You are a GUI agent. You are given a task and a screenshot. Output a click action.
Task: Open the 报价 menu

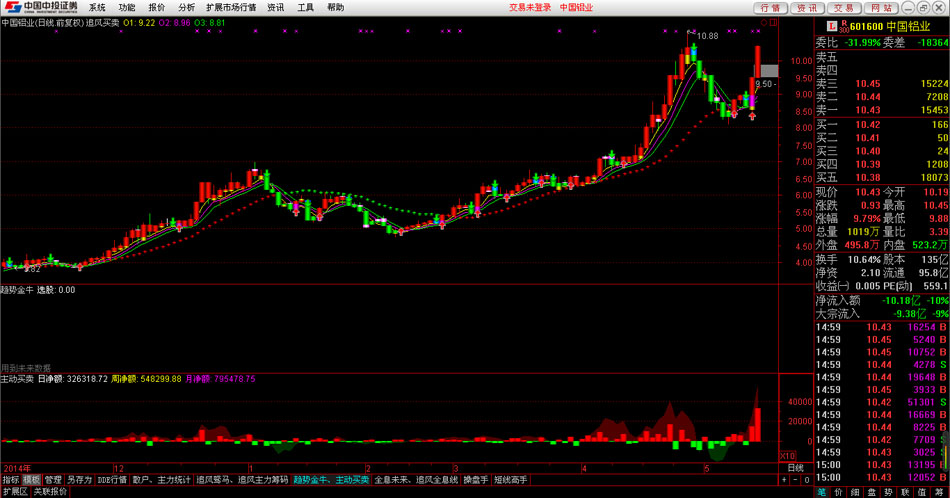click(156, 7)
